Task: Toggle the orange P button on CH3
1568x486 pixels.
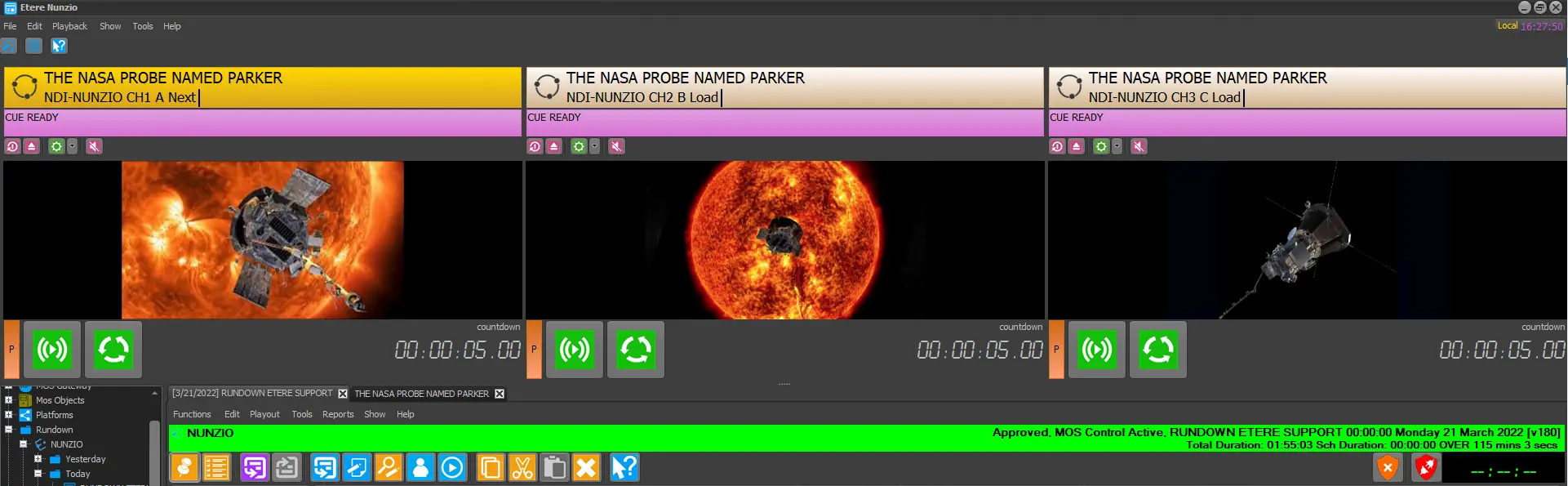Action: [x=1056, y=350]
